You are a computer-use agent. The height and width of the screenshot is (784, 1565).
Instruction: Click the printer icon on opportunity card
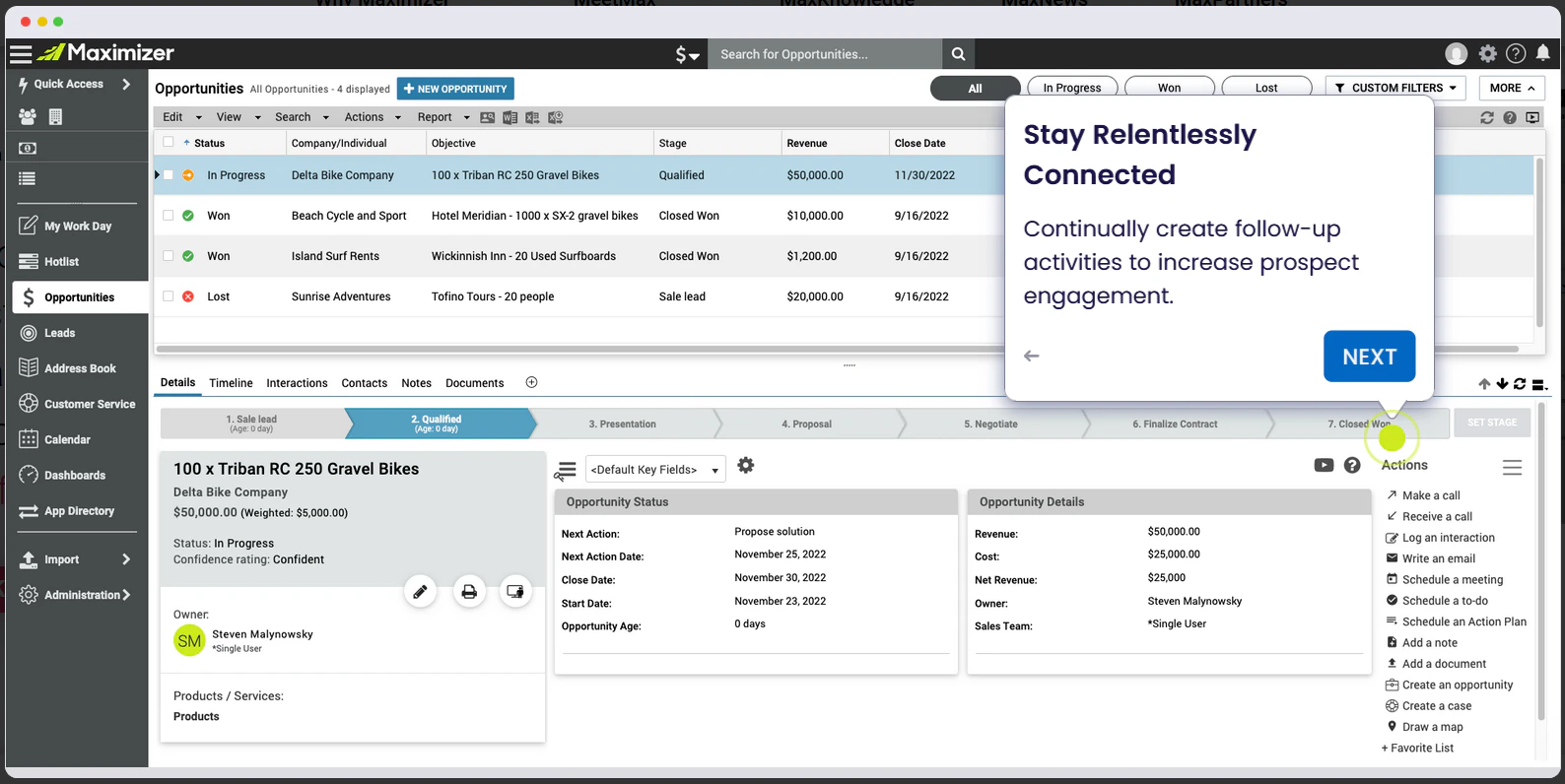pos(469,592)
